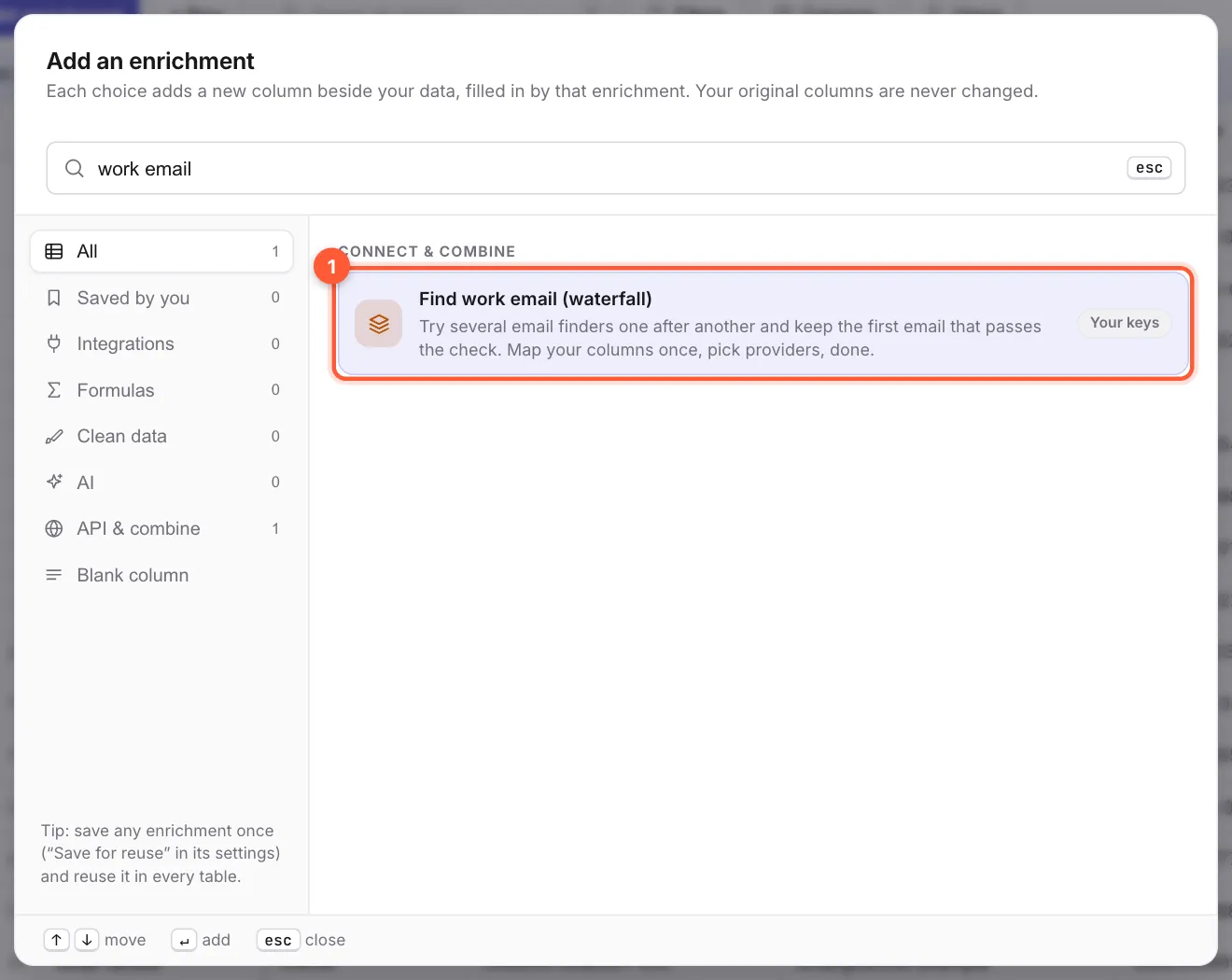Click the "Add an enrichment" heading
Image resolution: width=1232 pixels, height=980 pixels.
[x=150, y=61]
